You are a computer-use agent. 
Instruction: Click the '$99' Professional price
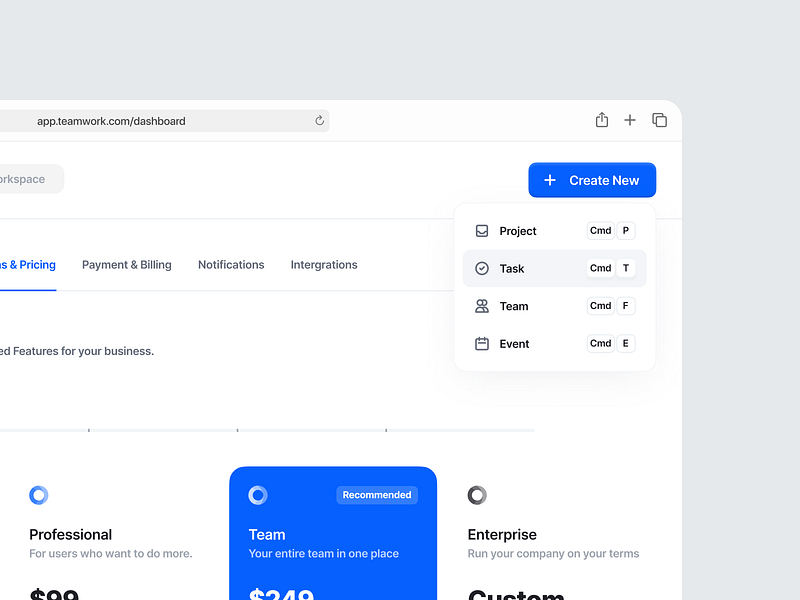point(54,594)
